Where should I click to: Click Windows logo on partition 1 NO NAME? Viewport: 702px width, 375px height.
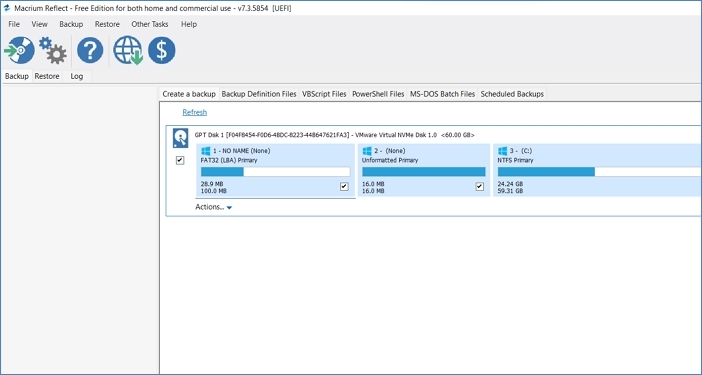(206, 151)
